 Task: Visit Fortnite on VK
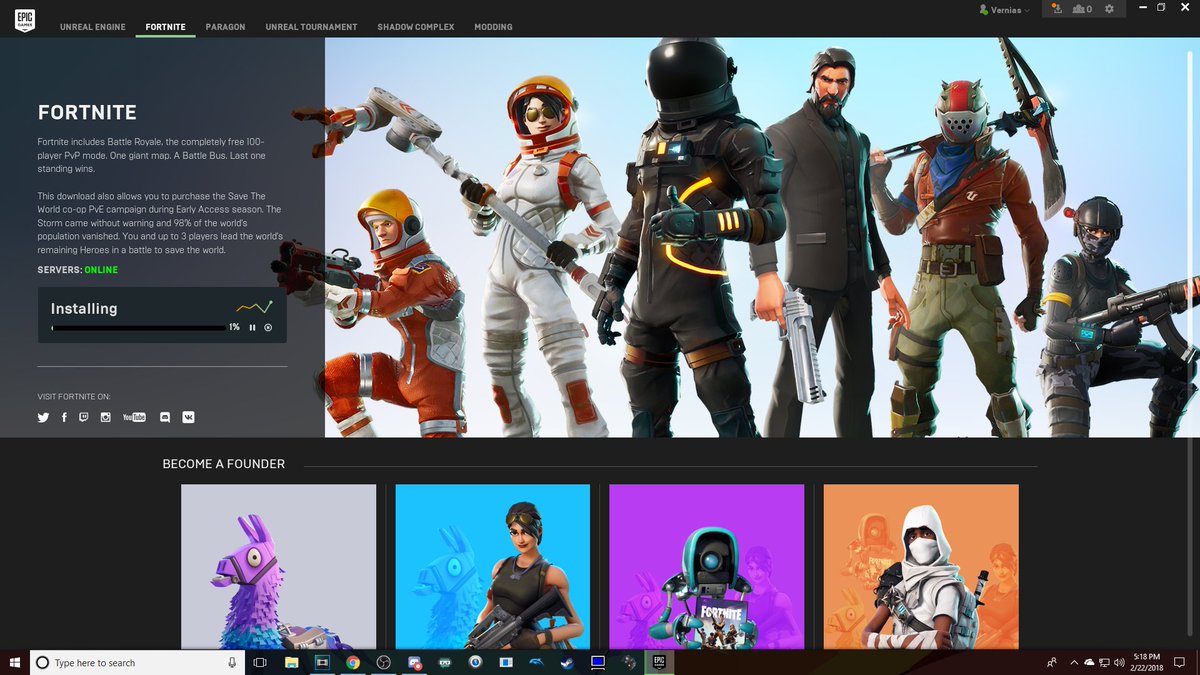[x=188, y=417]
